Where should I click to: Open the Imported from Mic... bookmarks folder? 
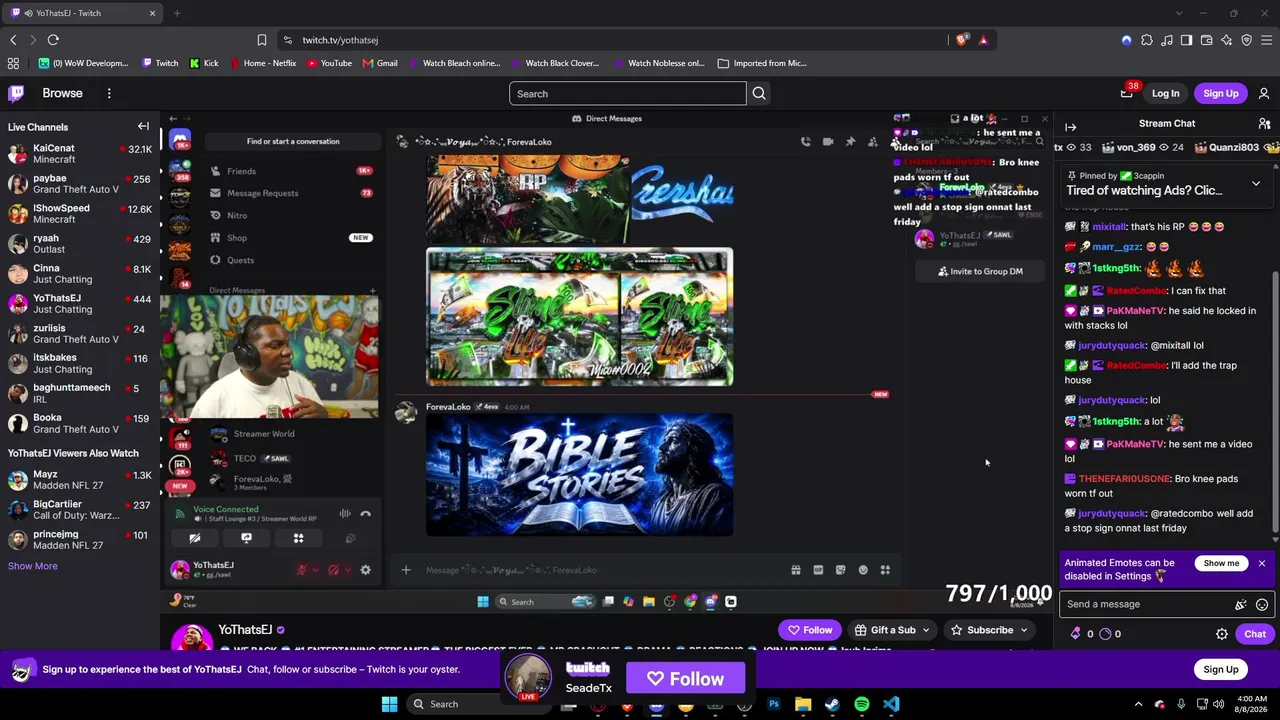coord(762,63)
